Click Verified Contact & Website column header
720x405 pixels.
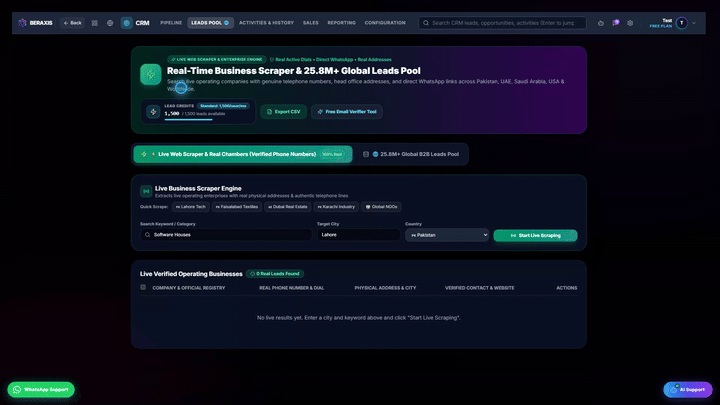pyautogui.click(x=479, y=288)
